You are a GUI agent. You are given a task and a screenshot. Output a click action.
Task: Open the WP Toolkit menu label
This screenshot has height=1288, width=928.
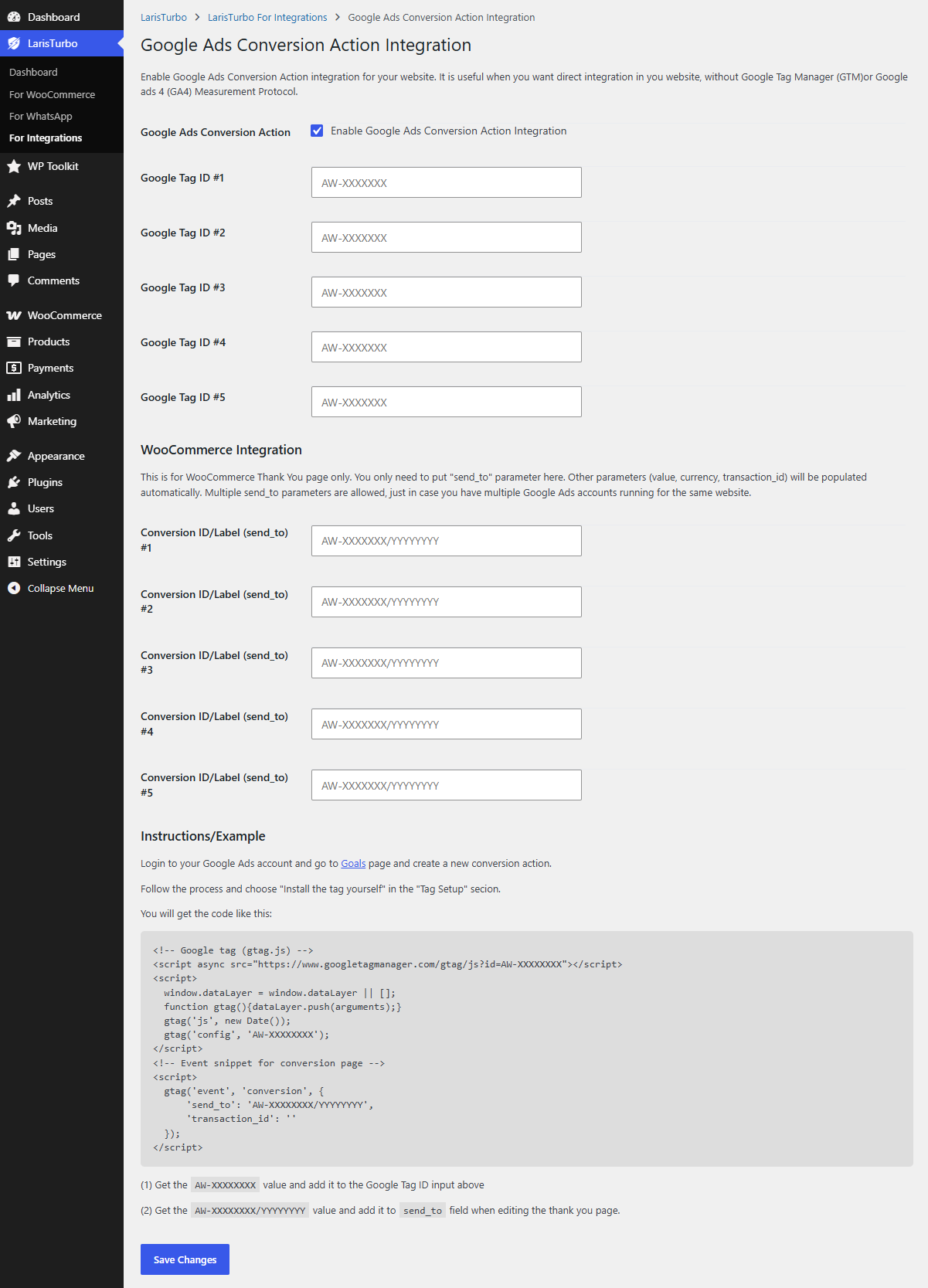click(53, 166)
